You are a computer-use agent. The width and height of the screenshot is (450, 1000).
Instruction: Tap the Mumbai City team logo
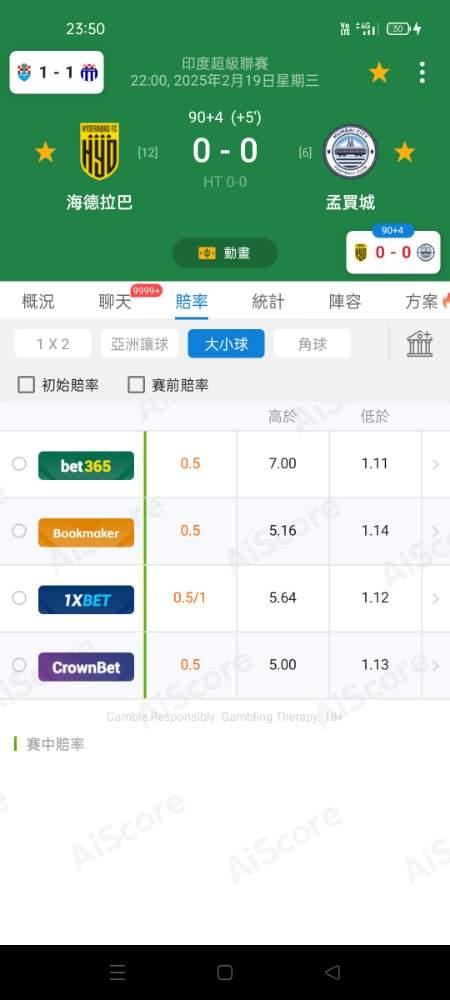click(349, 151)
